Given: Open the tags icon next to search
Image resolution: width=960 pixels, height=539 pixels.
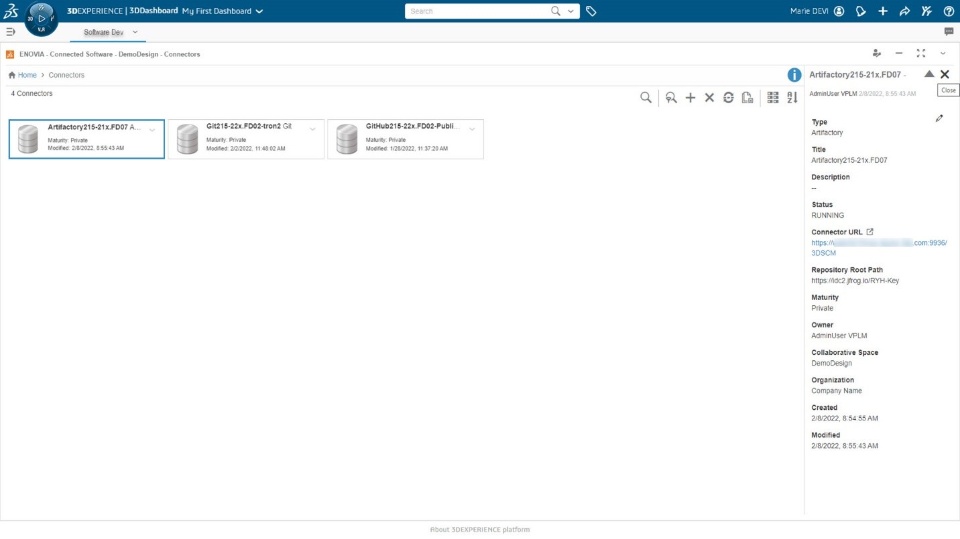Looking at the screenshot, I should (x=591, y=11).
